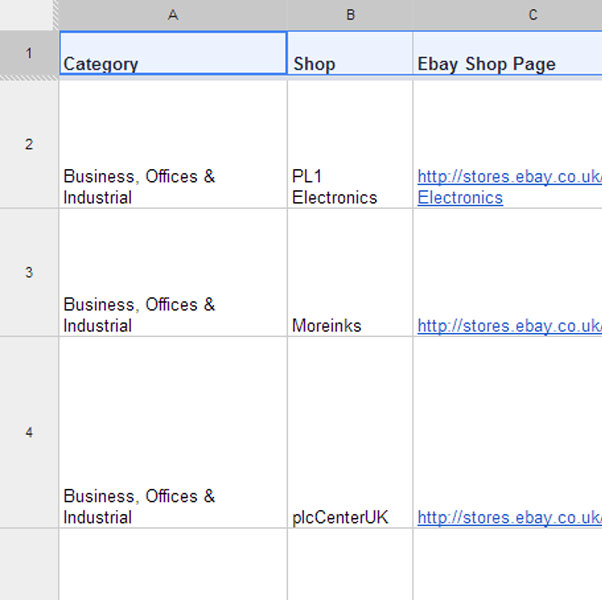Open the plcCenterUK eBay store link
This screenshot has height=600, width=602.
click(509, 518)
